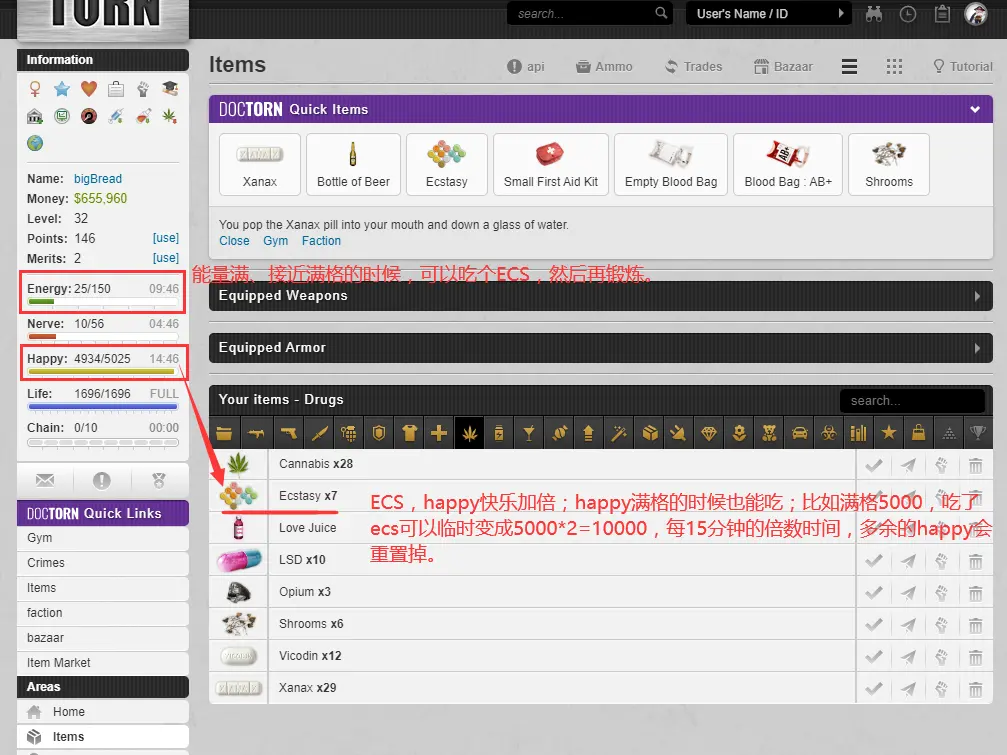Go to Home in Areas menu
Viewport: 1007px width, 755px height.
(68, 712)
